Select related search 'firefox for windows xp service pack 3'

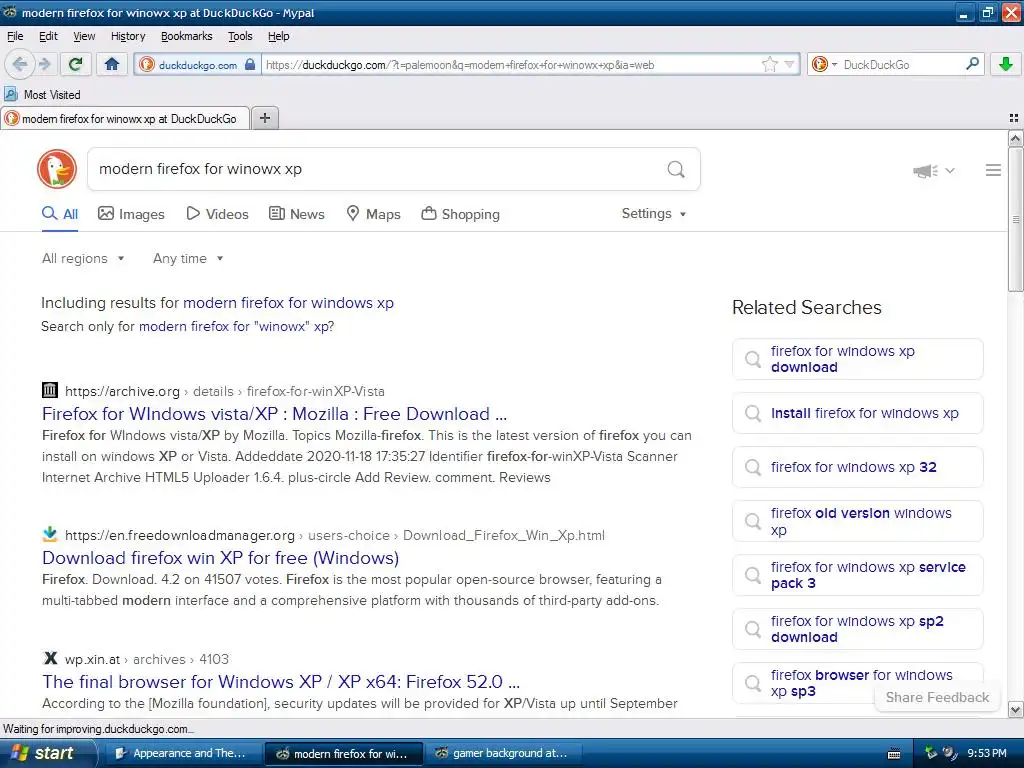857,575
